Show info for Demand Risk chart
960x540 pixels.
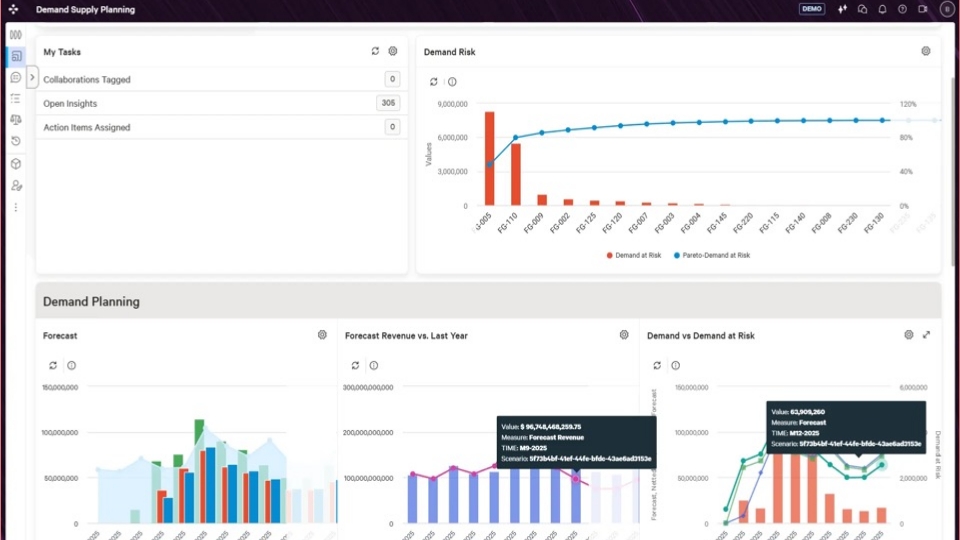click(x=452, y=82)
